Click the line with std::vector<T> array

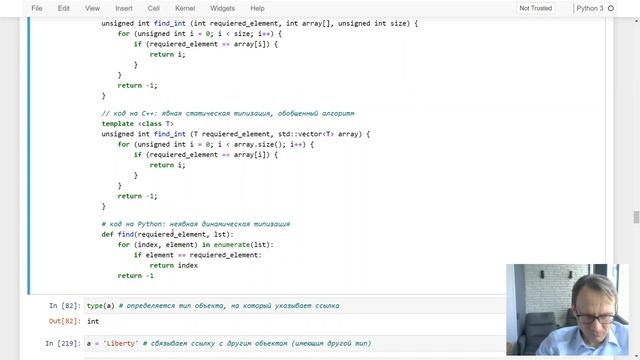236,134
